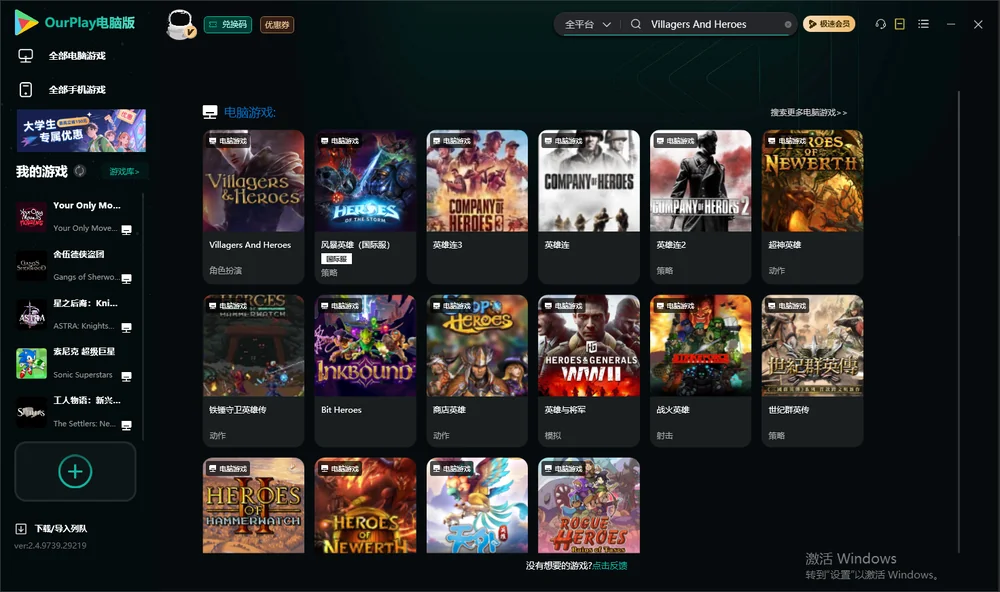The height and width of the screenshot is (592, 1000).
Task: Click the 电脑游戏 badge on 英雄连3 cover
Action: click(452, 141)
